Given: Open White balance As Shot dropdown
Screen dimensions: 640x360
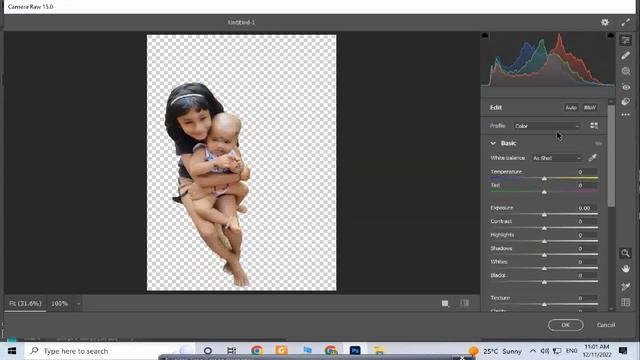Looking at the screenshot, I should [557, 158].
